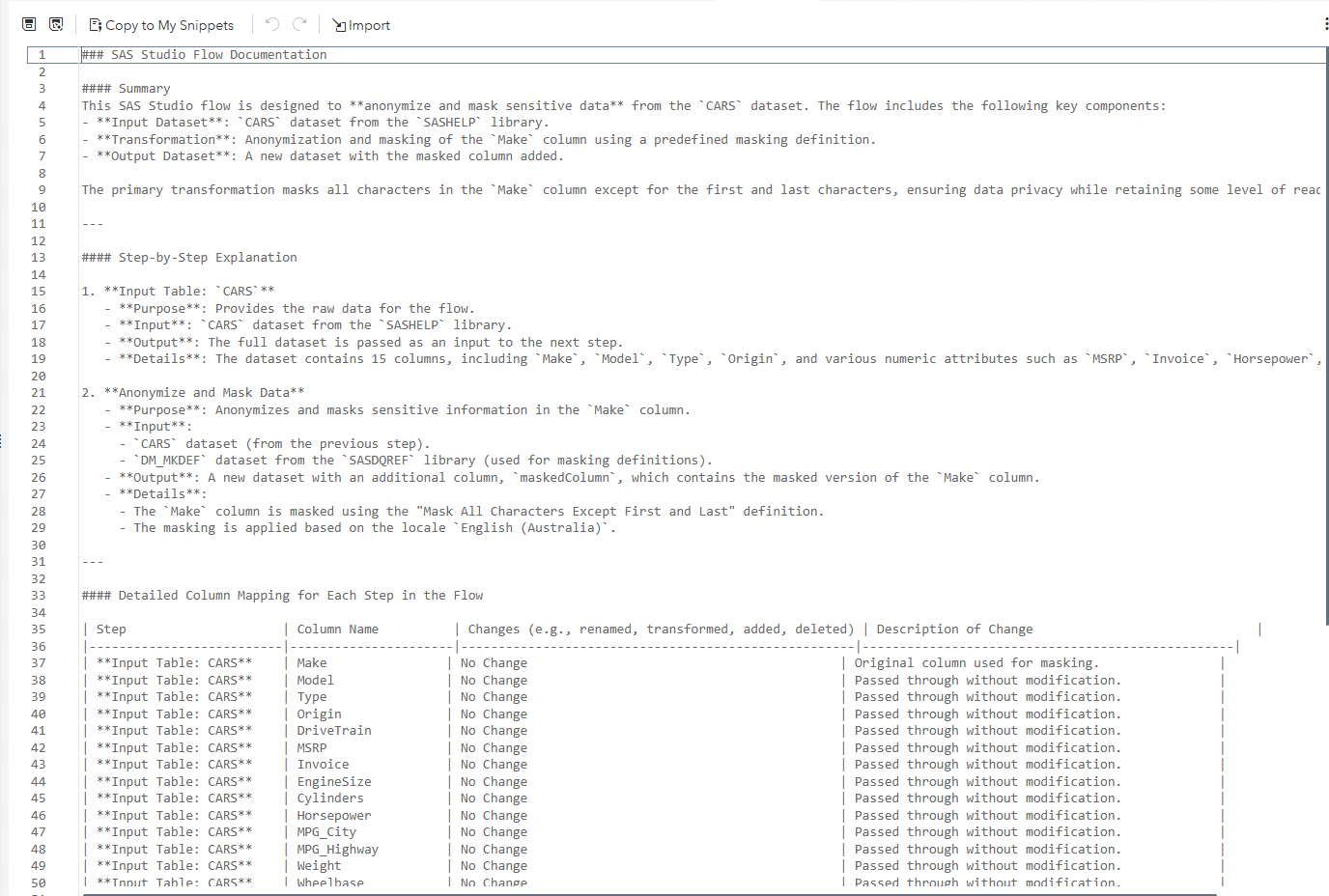Click the '#### Step-by-Step Explanation' heading

coord(189,258)
